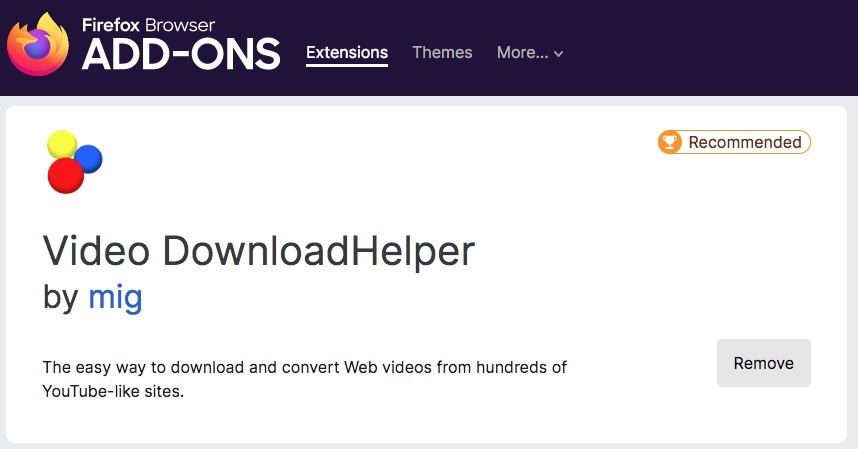Click the ADD-ONS wordmark in header

click(x=181, y=56)
